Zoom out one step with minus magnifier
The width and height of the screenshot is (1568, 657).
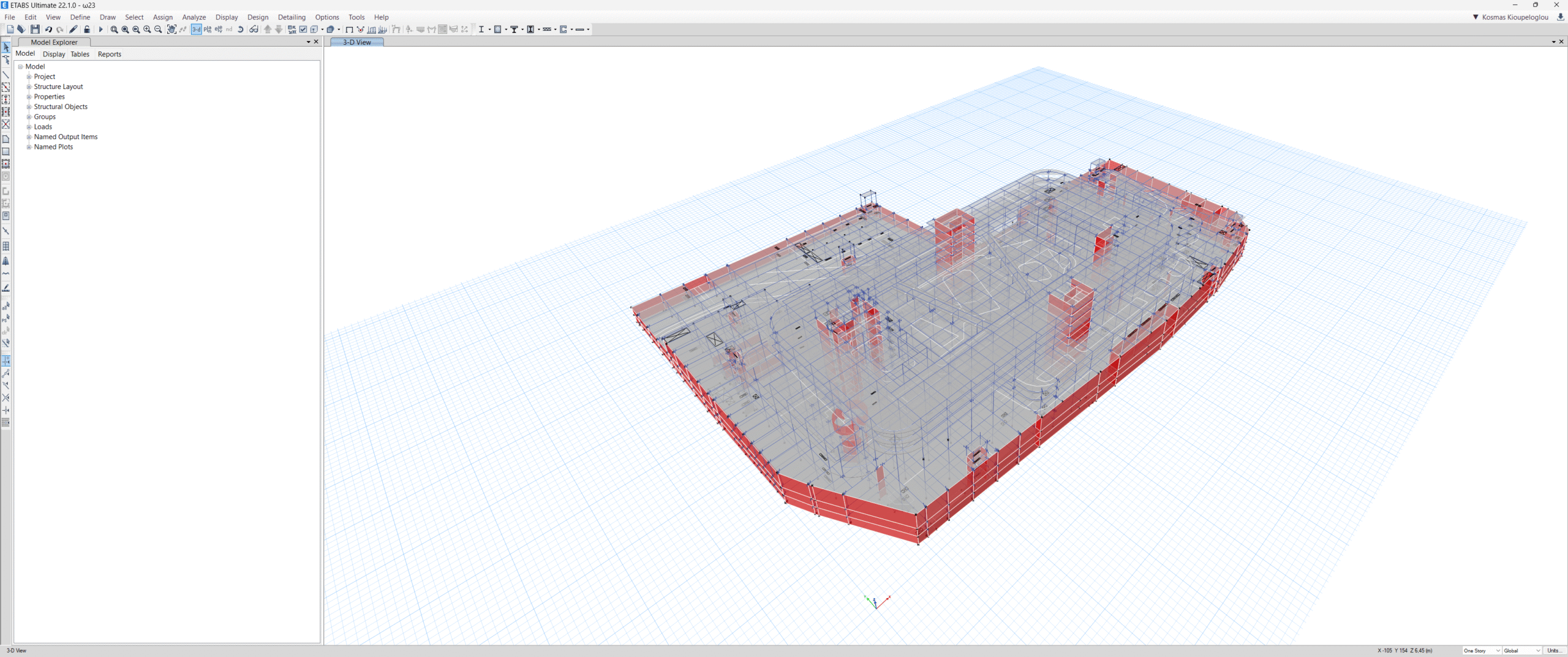[x=158, y=29]
